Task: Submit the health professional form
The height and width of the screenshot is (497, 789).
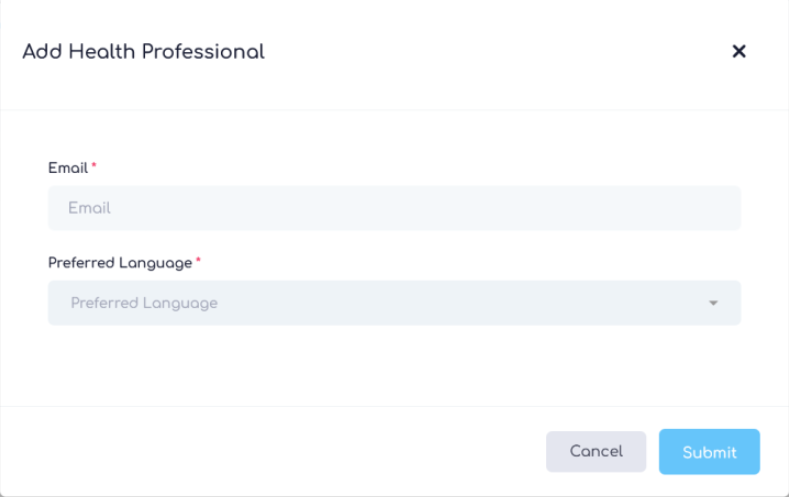Action: click(709, 452)
